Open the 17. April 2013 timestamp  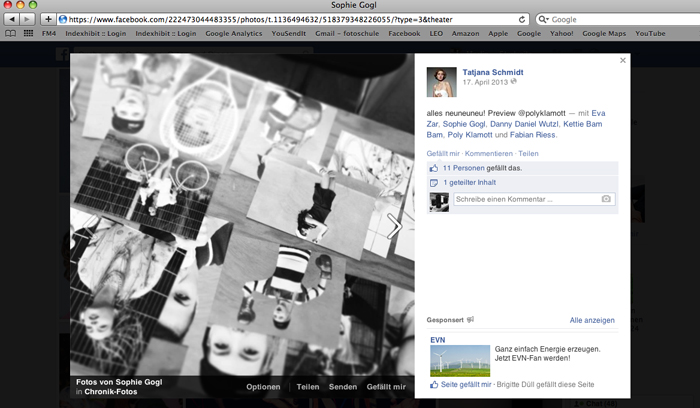(x=485, y=82)
